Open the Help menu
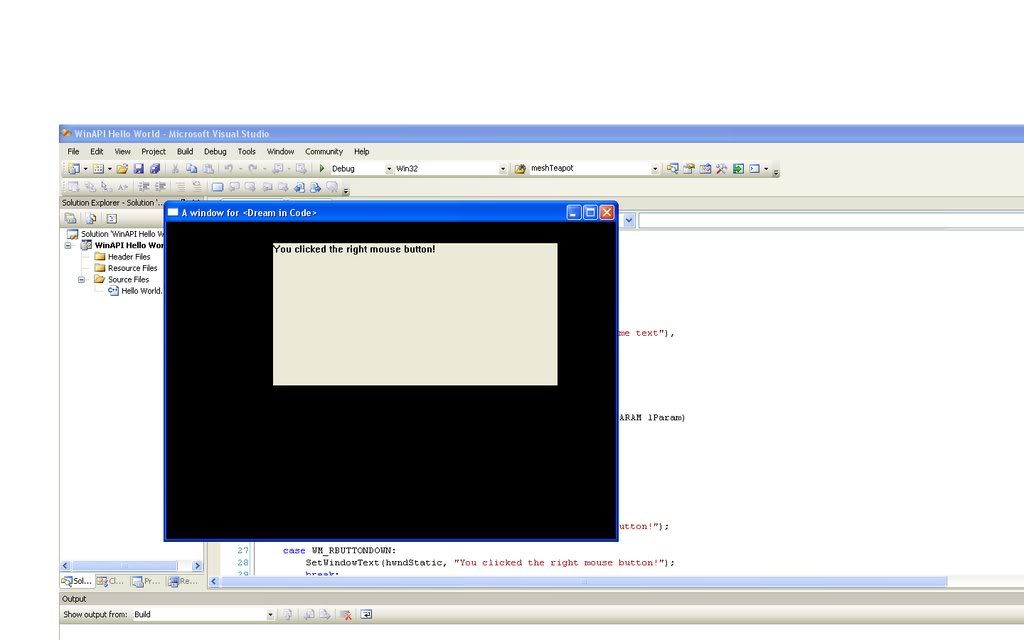The height and width of the screenshot is (640, 1024). (x=361, y=152)
